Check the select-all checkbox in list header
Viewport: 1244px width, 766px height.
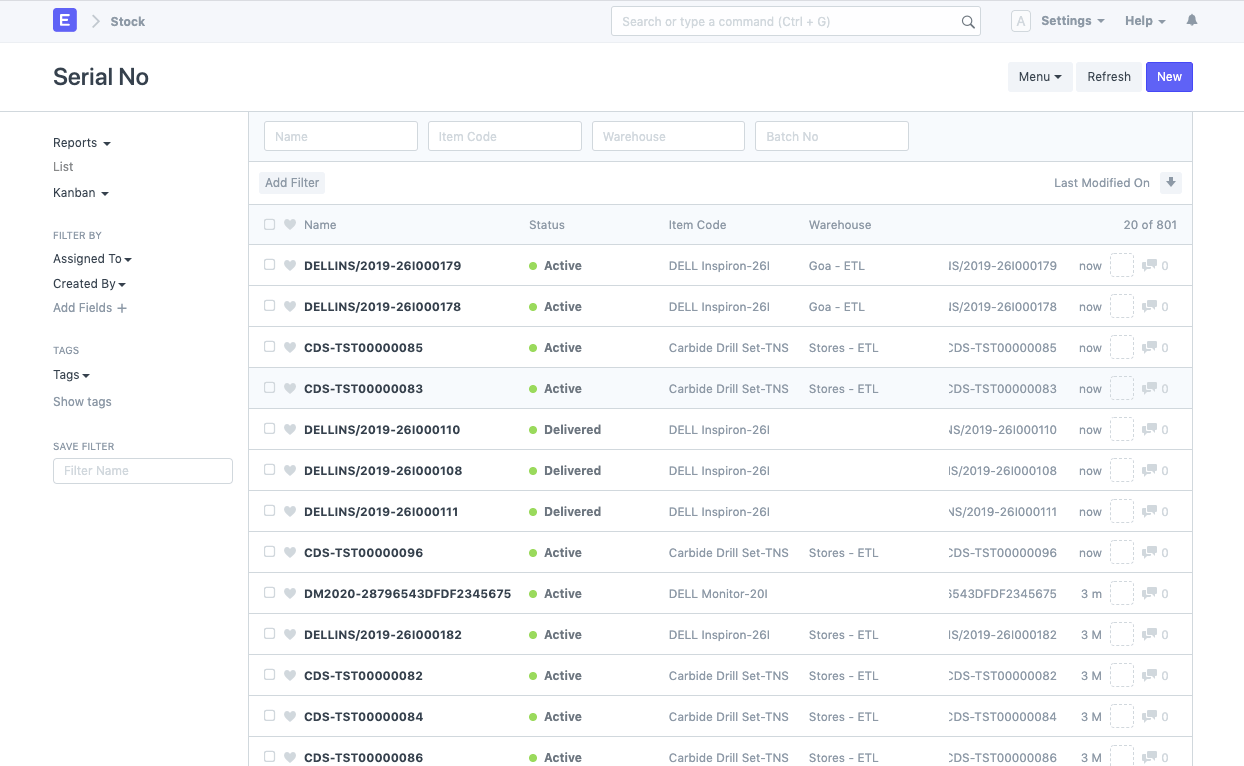269,224
